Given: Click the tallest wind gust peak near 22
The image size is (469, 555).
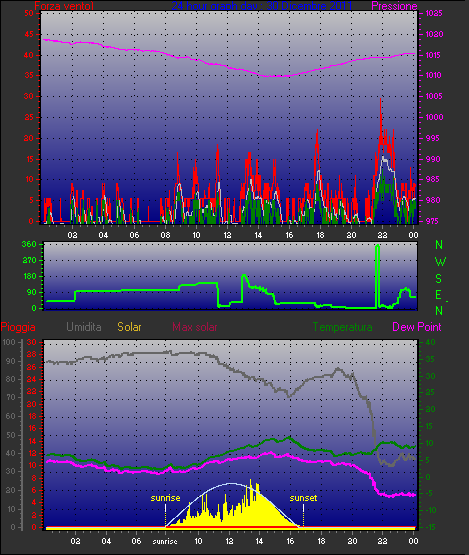Looking at the screenshot, I should coord(381,101).
